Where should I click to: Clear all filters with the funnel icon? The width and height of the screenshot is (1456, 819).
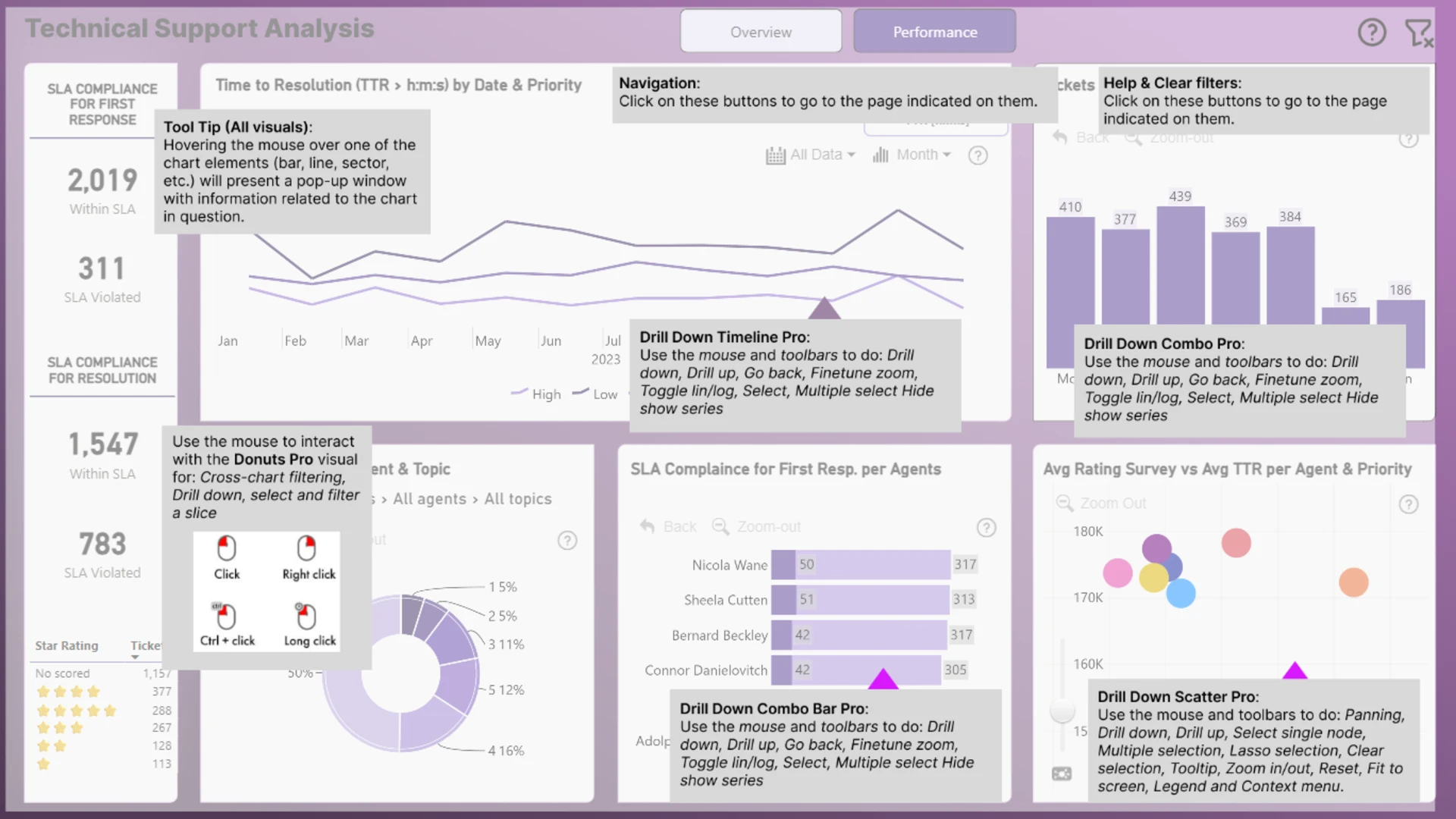(x=1418, y=33)
